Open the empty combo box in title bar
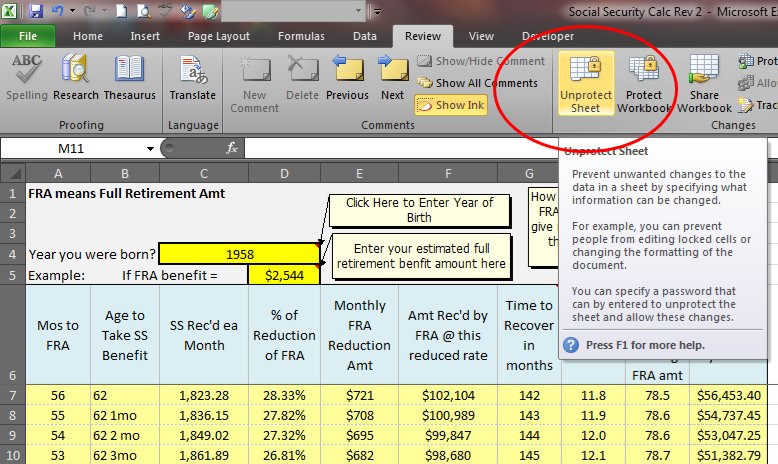Viewport: 778px width, 464px height. (x=294, y=11)
